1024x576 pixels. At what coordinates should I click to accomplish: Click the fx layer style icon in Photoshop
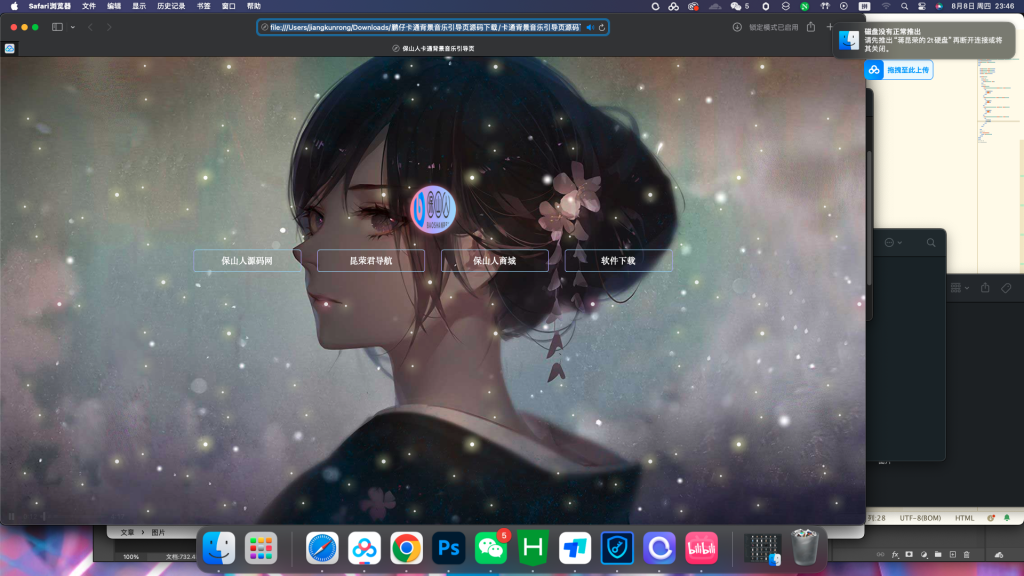[895, 554]
